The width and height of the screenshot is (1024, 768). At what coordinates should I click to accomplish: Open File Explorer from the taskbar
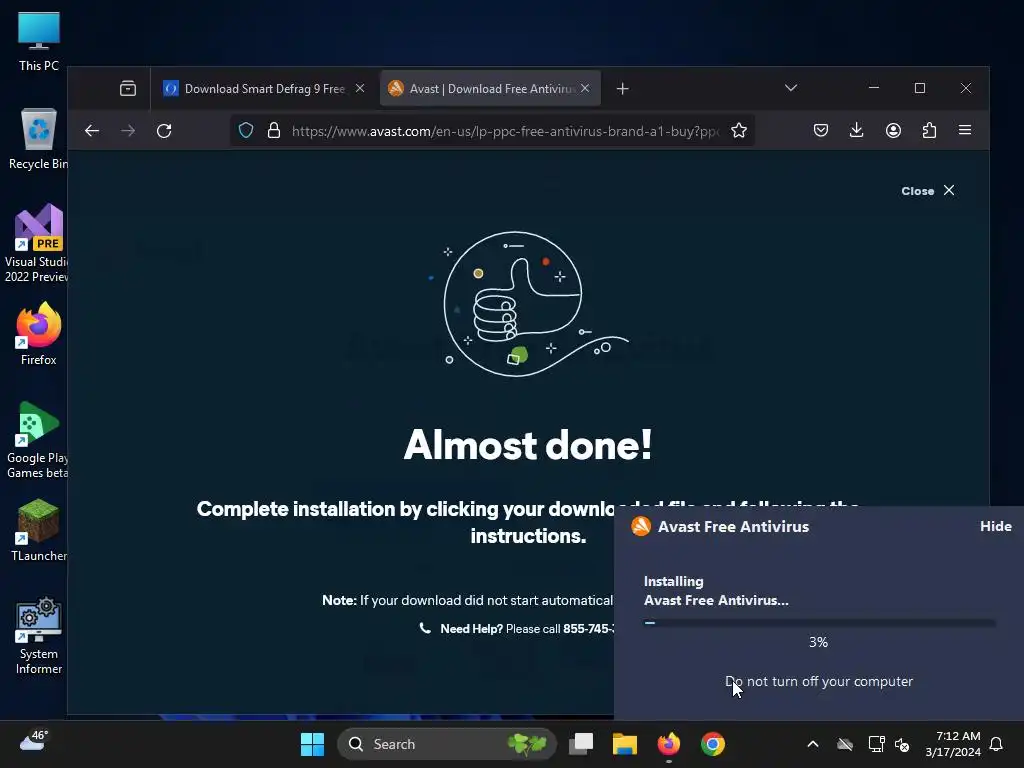[x=624, y=744]
